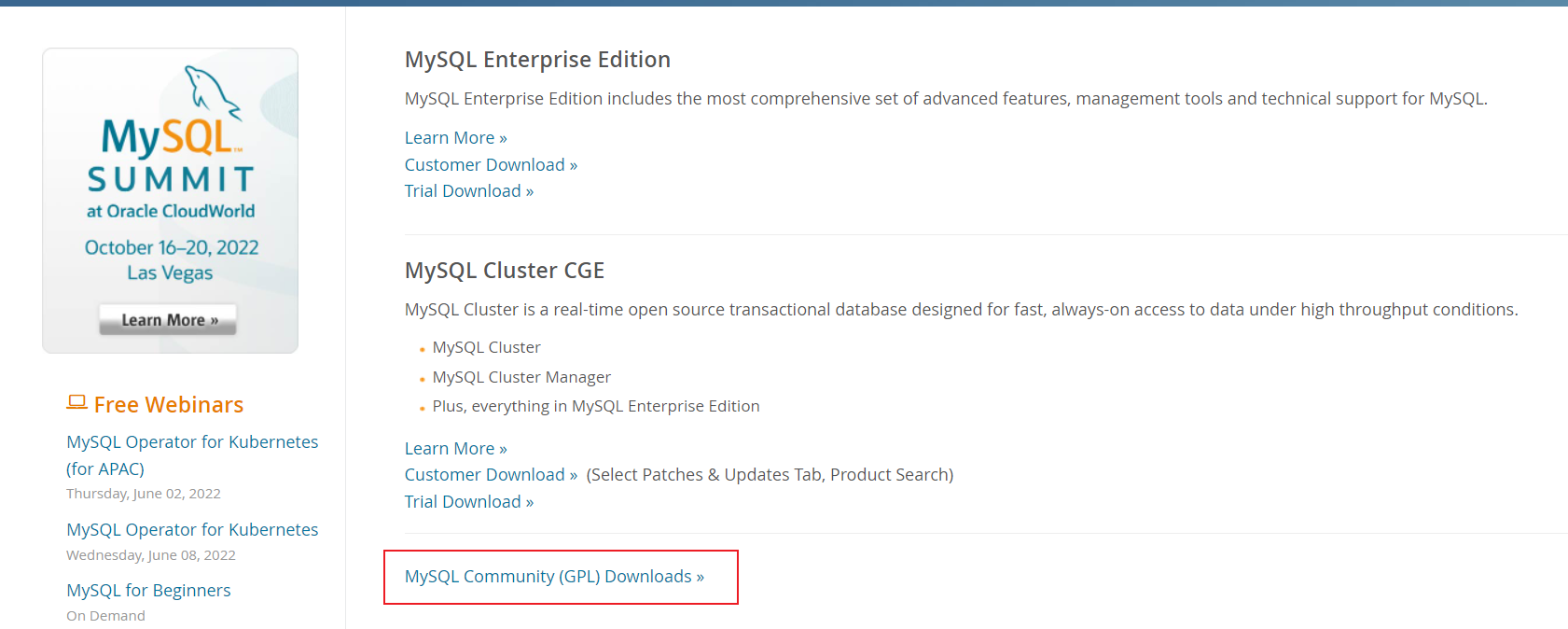Click Customer Download under MySQL Cluster CGE
1568x629 pixels.
(x=491, y=475)
